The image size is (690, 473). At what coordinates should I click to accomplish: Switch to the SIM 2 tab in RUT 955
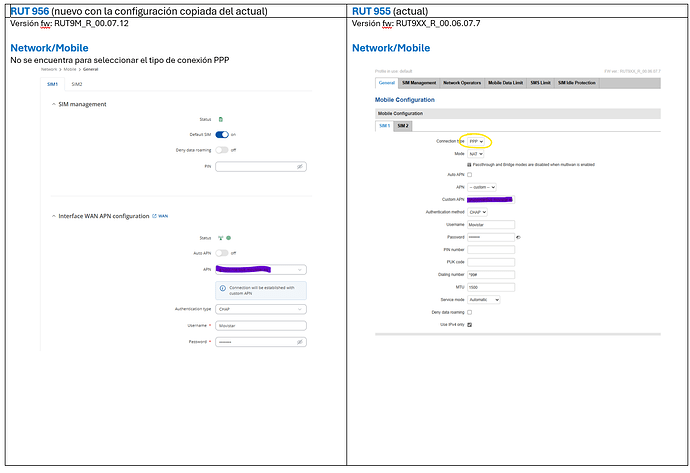pos(403,126)
